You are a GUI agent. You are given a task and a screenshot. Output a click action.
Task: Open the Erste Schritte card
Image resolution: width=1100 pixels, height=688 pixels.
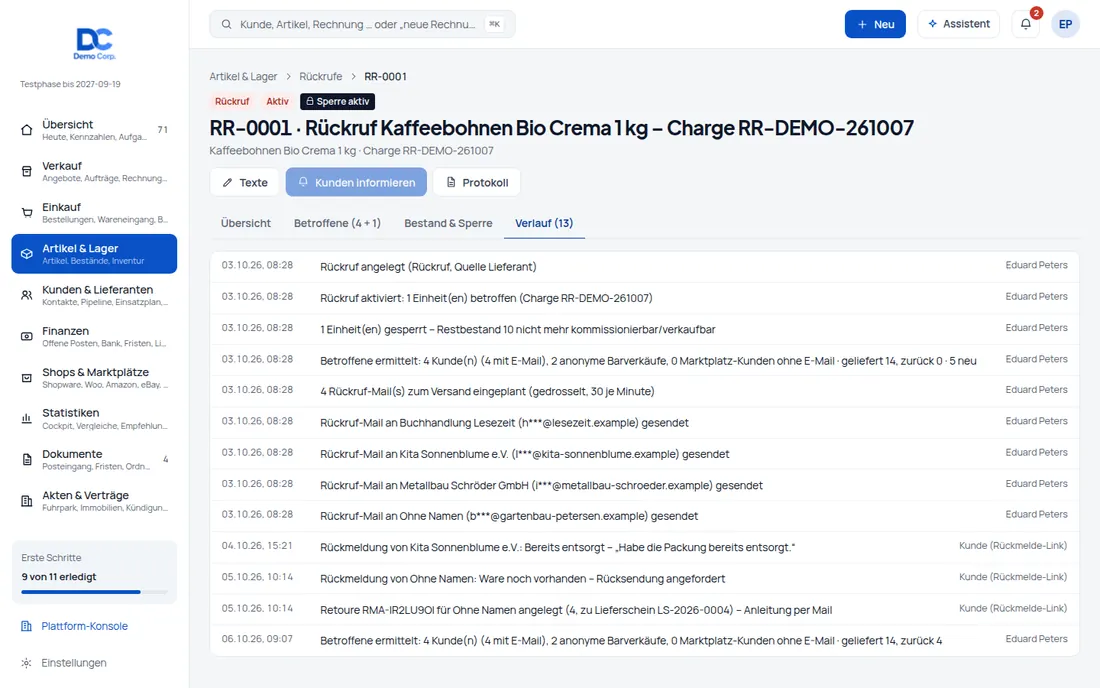tap(94, 572)
